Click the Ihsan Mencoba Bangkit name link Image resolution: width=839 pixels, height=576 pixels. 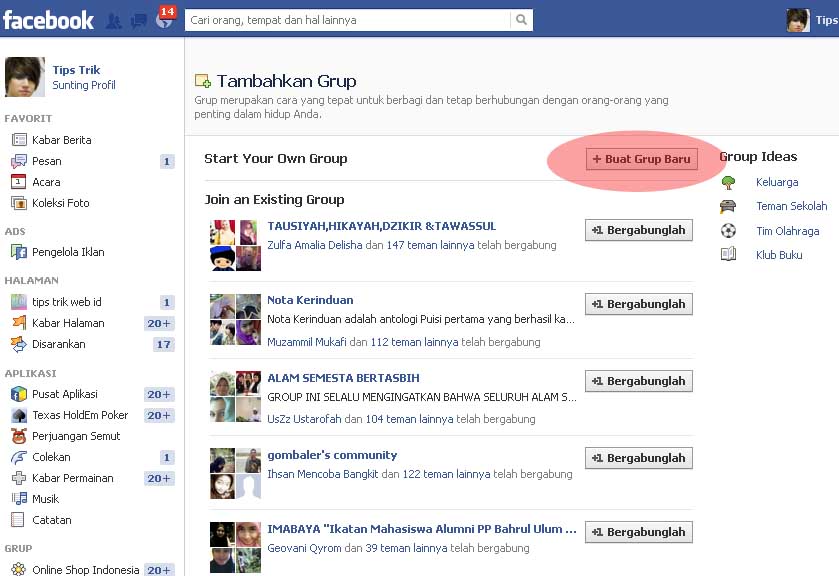(x=323, y=474)
